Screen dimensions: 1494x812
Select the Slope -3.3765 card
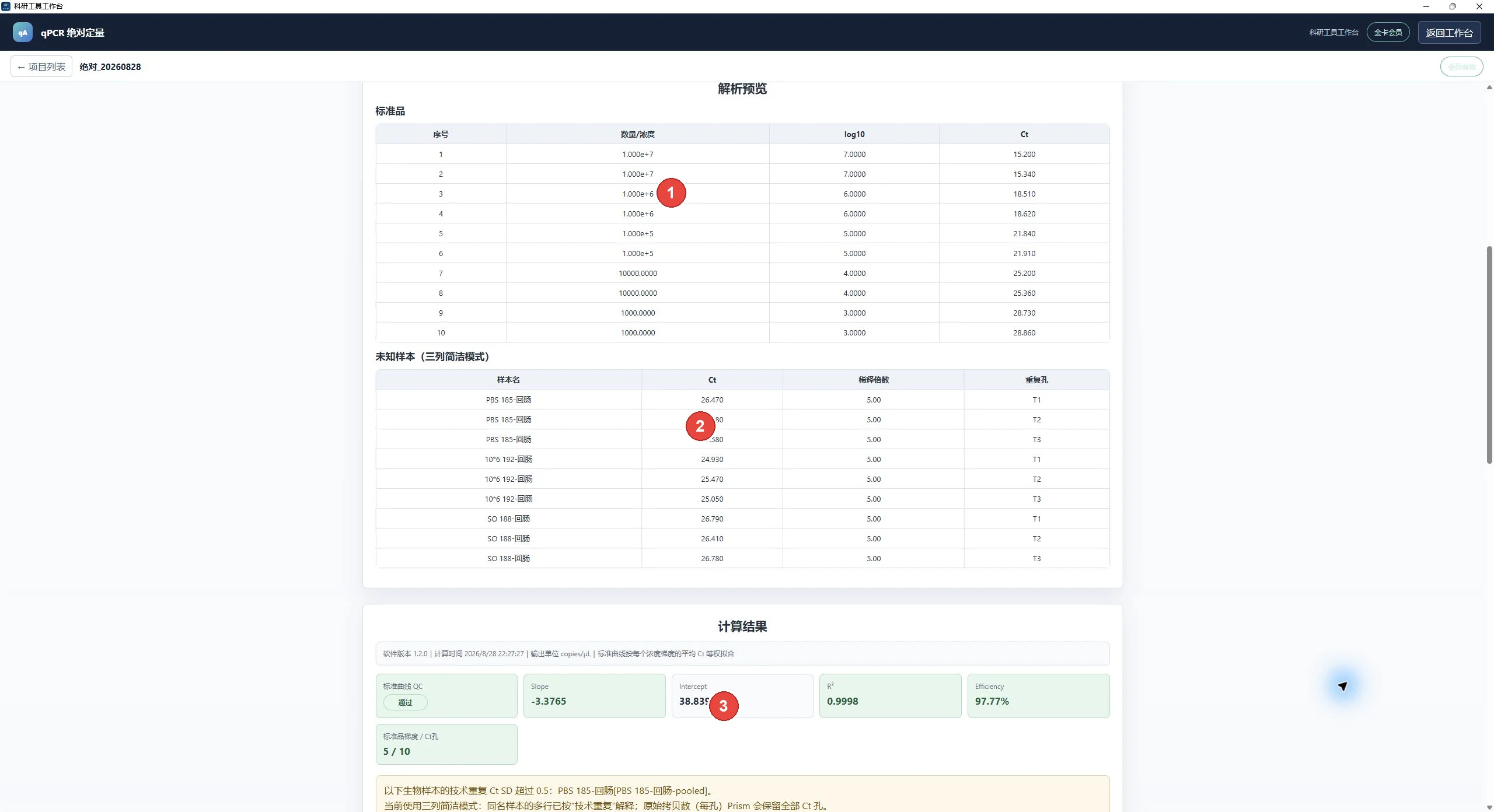tap(594, 696)
